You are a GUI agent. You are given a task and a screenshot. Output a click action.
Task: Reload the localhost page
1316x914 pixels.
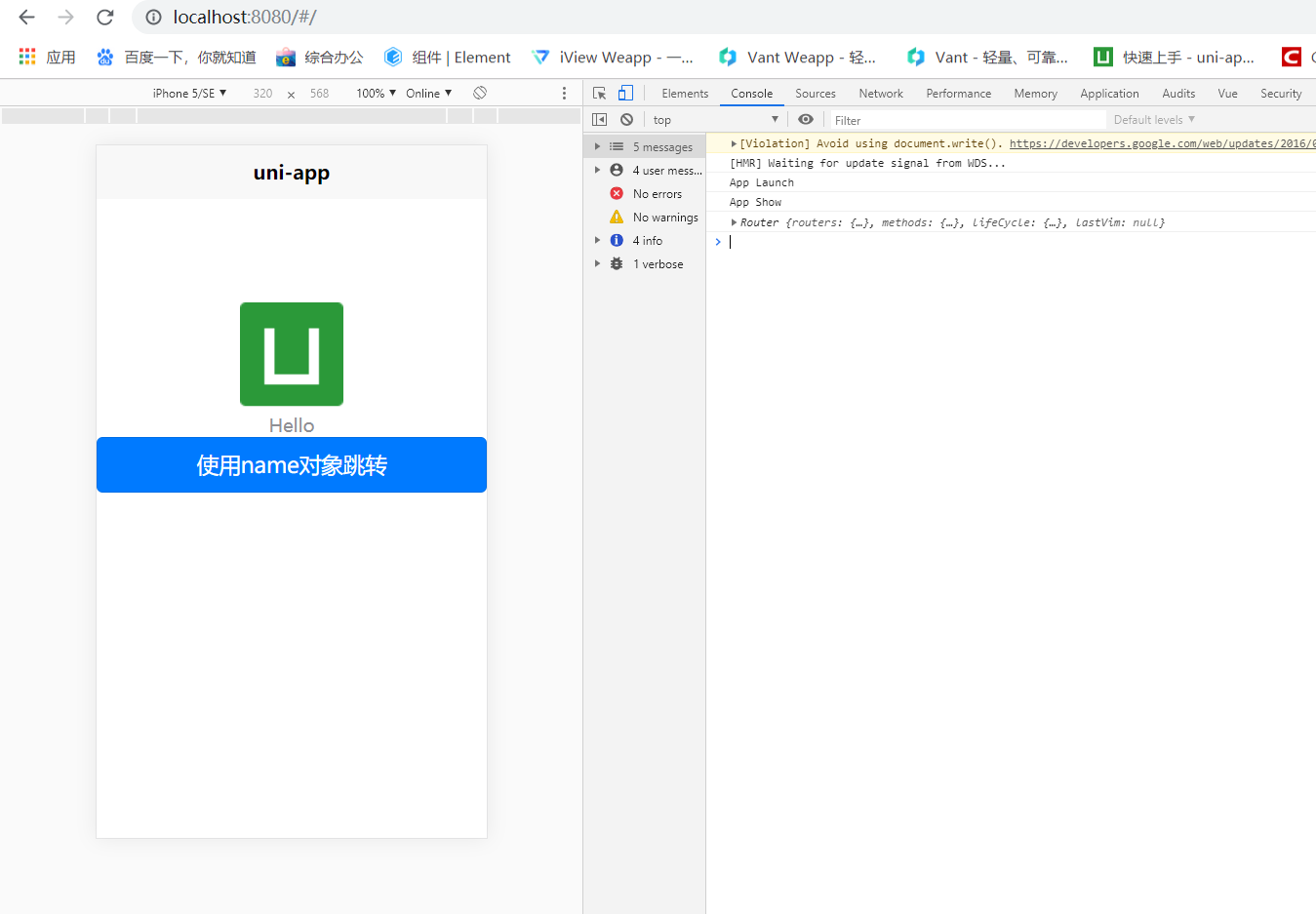105,17
